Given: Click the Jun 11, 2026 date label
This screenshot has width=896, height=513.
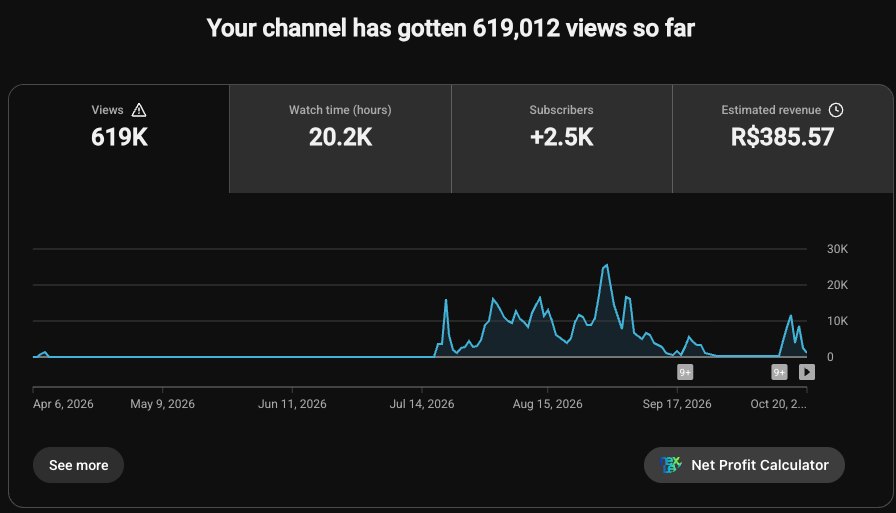Looking at the screenshot, I should click(292, 404).
